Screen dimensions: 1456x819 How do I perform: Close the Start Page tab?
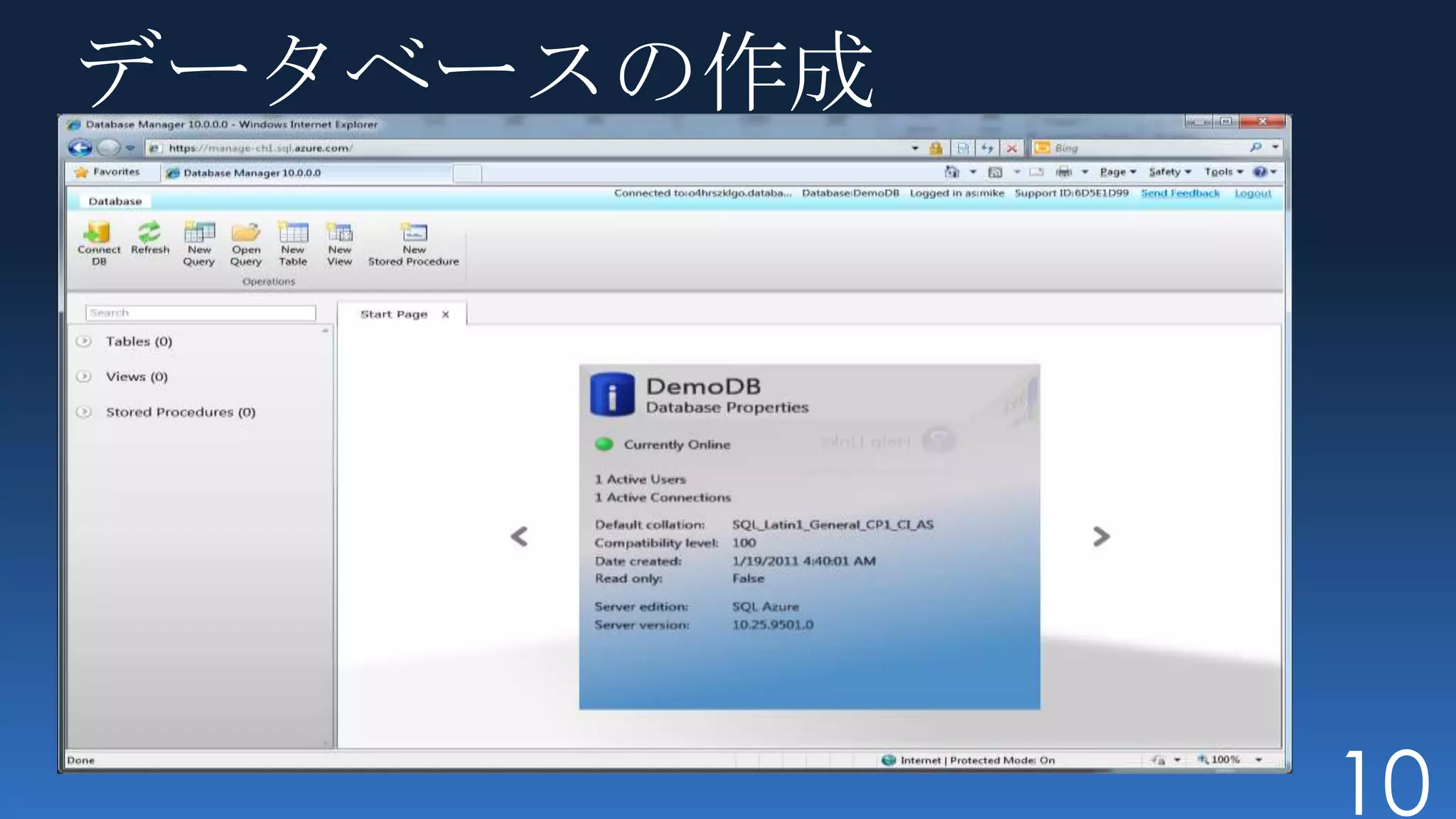click(446, 314)
